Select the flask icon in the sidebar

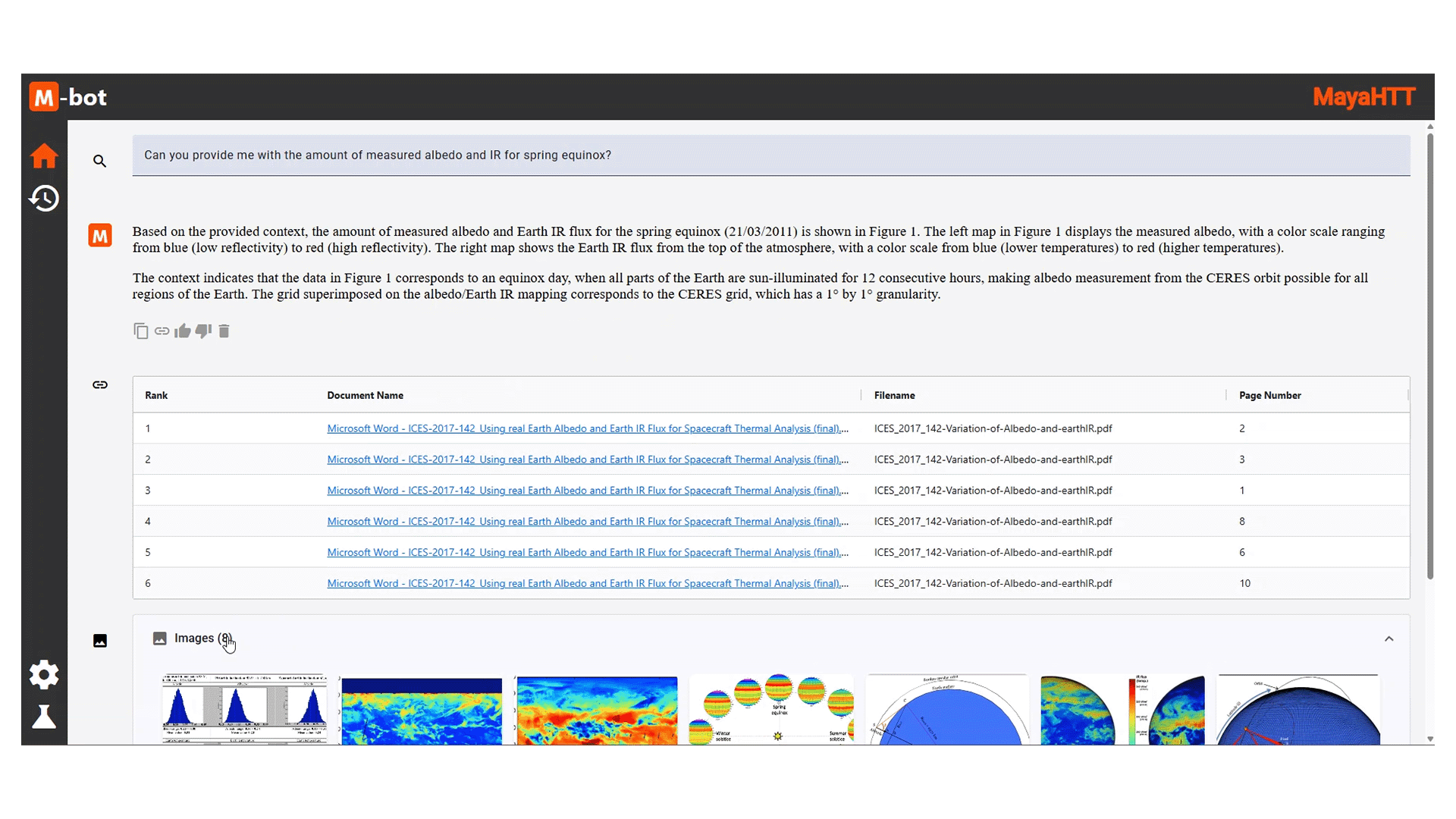click(43, 717)
